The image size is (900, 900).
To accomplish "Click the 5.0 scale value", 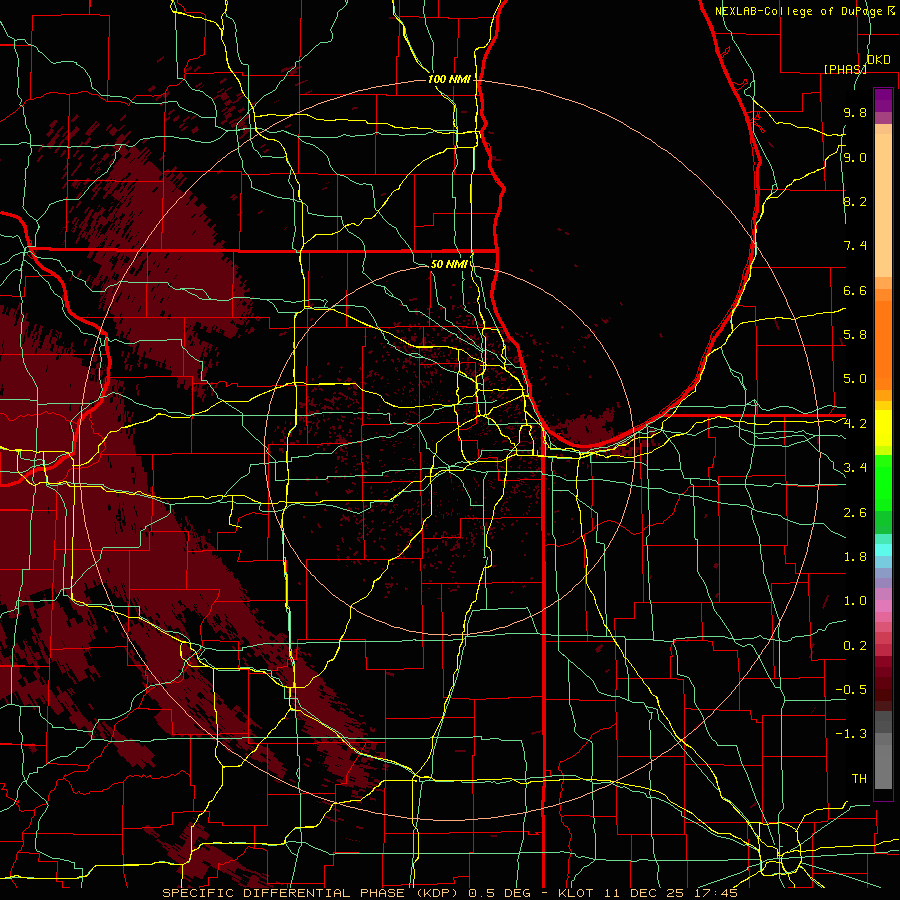I will [855, 379].
